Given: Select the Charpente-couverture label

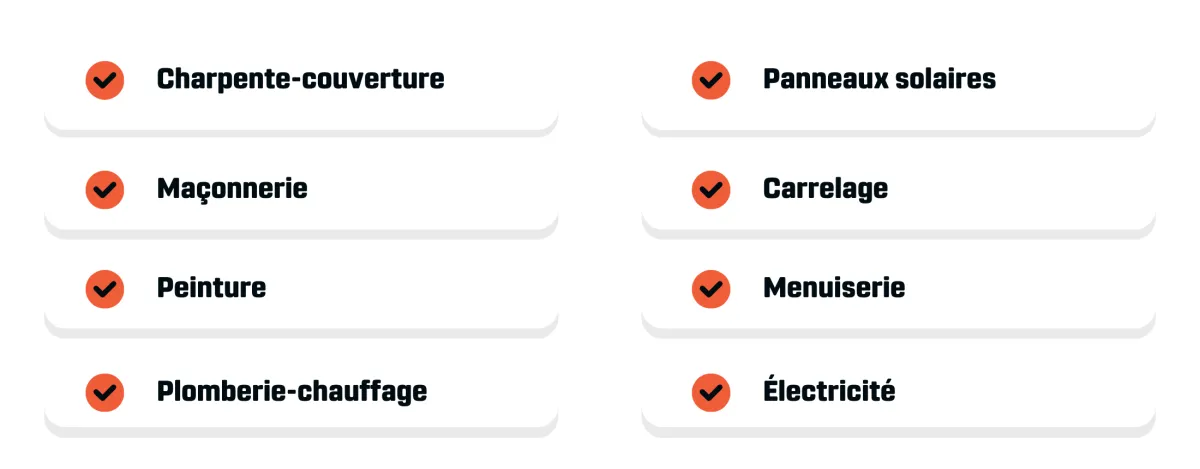Looking at the screenshot, I should [x=300, y=79].
